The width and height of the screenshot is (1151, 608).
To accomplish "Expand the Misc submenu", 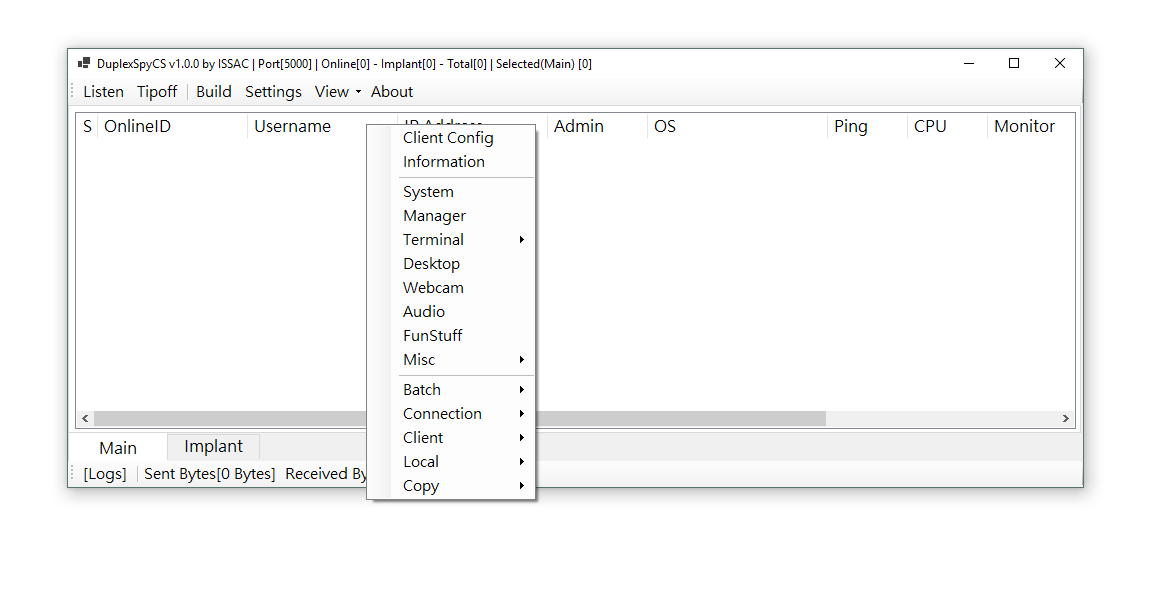I will [418, 359].
